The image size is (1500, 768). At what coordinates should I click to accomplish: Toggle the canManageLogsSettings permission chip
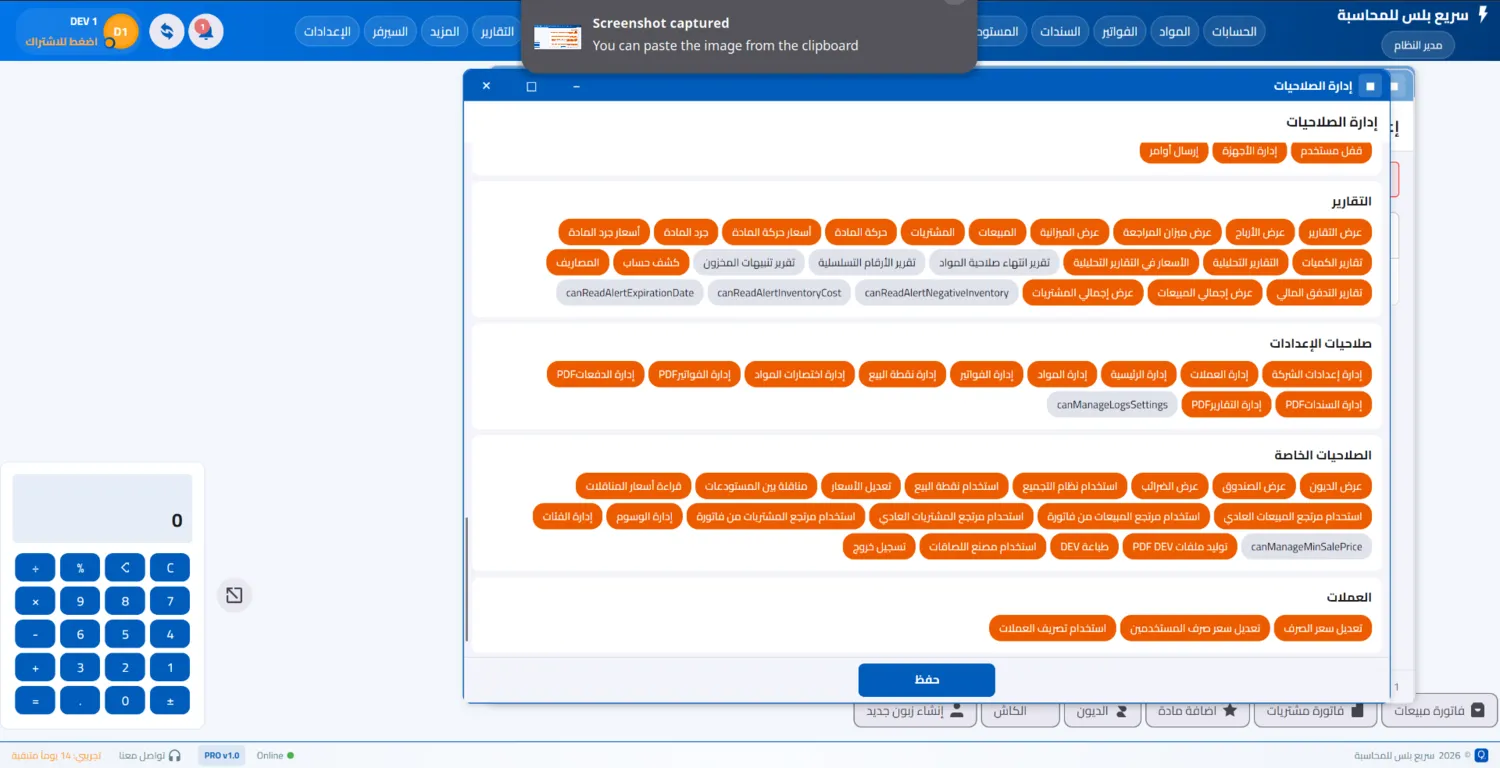pos(1112,405)
